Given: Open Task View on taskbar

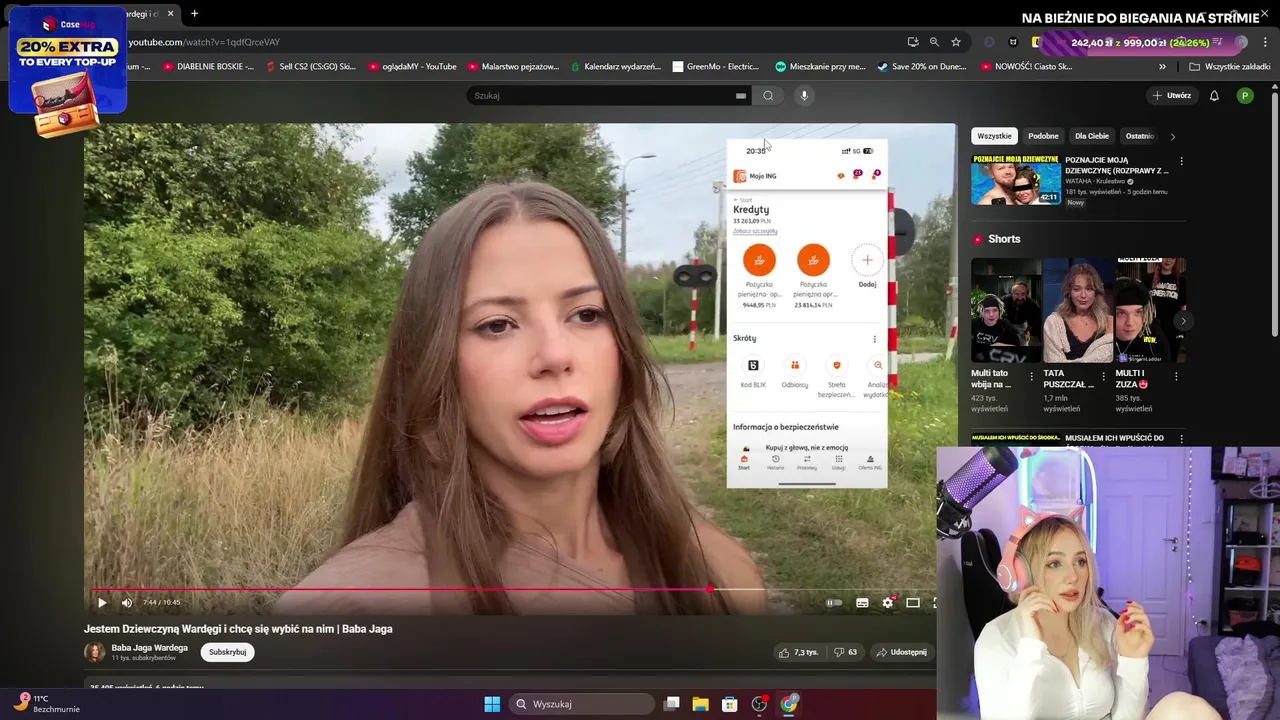Looking at the screenshot, I should (672, 704).
